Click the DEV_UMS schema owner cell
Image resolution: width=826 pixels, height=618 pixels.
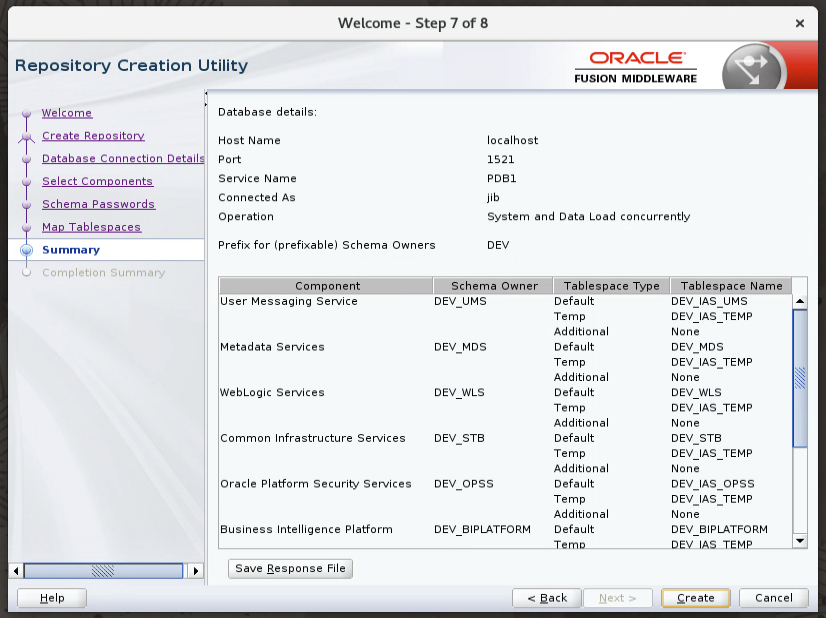(x=460, y=301)
